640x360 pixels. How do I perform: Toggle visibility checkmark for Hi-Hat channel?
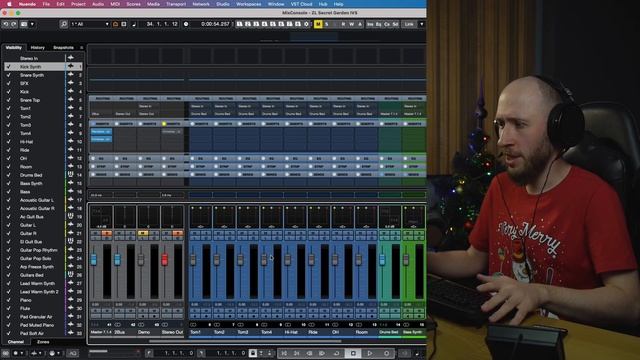coord(9,142)
